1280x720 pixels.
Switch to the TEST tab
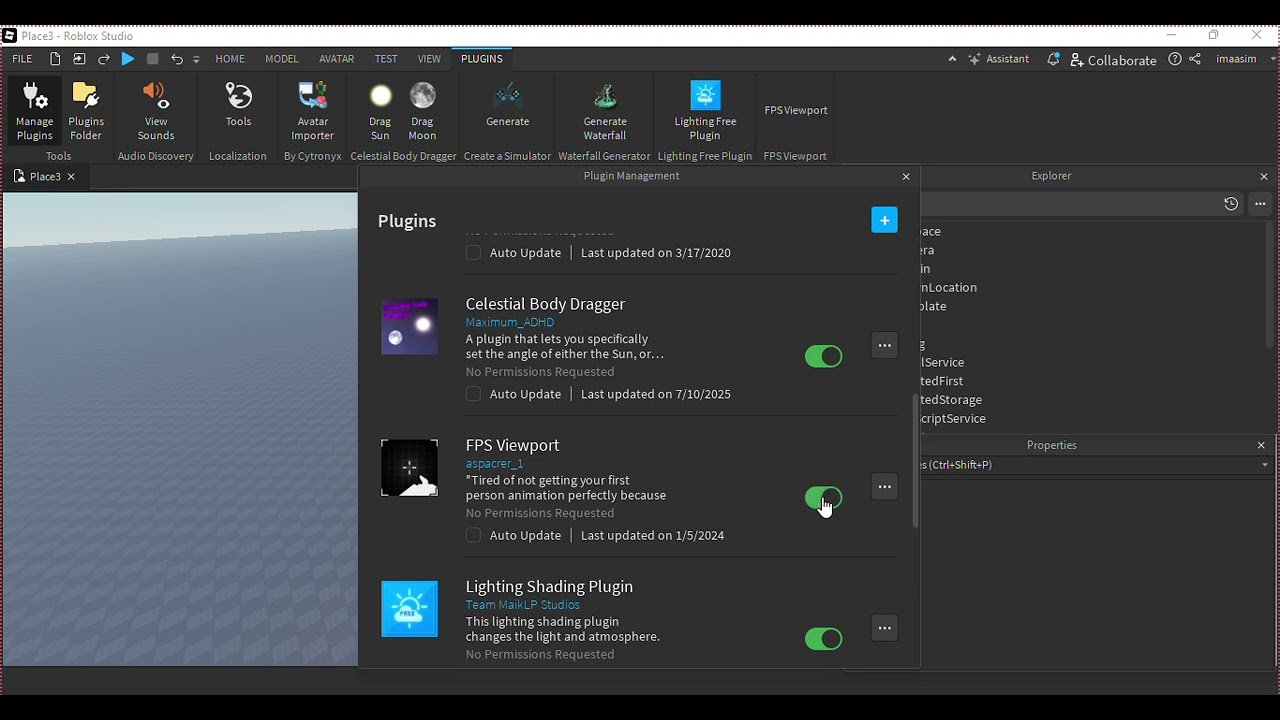[x=386, y=59]
